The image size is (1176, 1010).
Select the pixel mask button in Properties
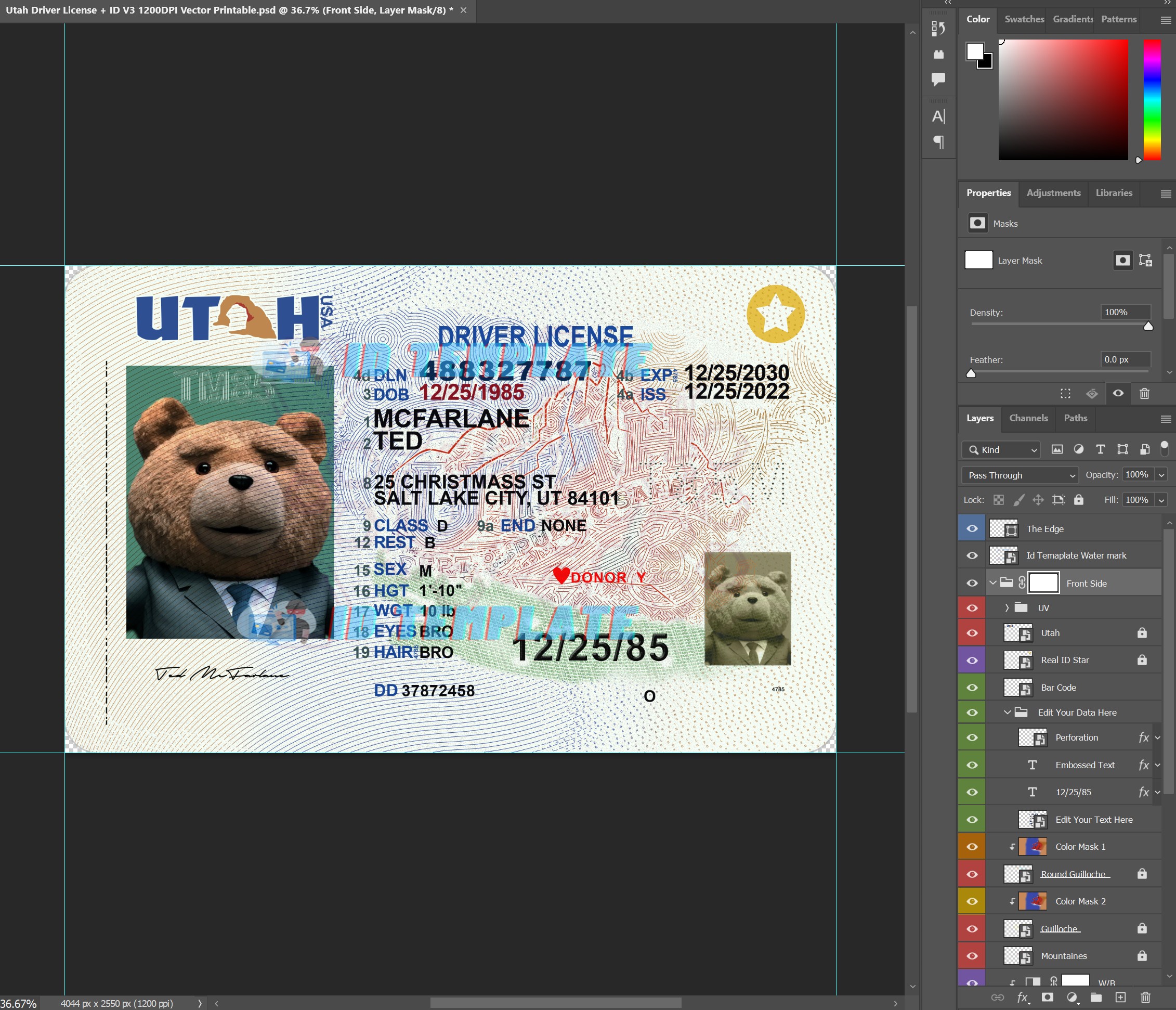(1122, 261)
